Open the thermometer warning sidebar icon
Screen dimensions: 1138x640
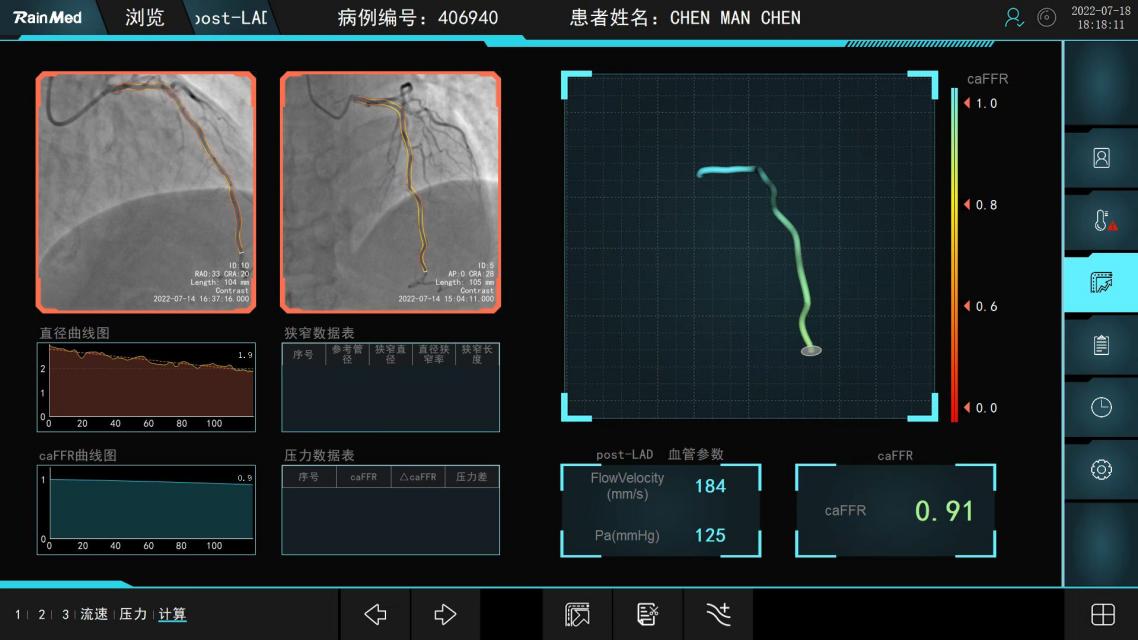pos(1101,221)
